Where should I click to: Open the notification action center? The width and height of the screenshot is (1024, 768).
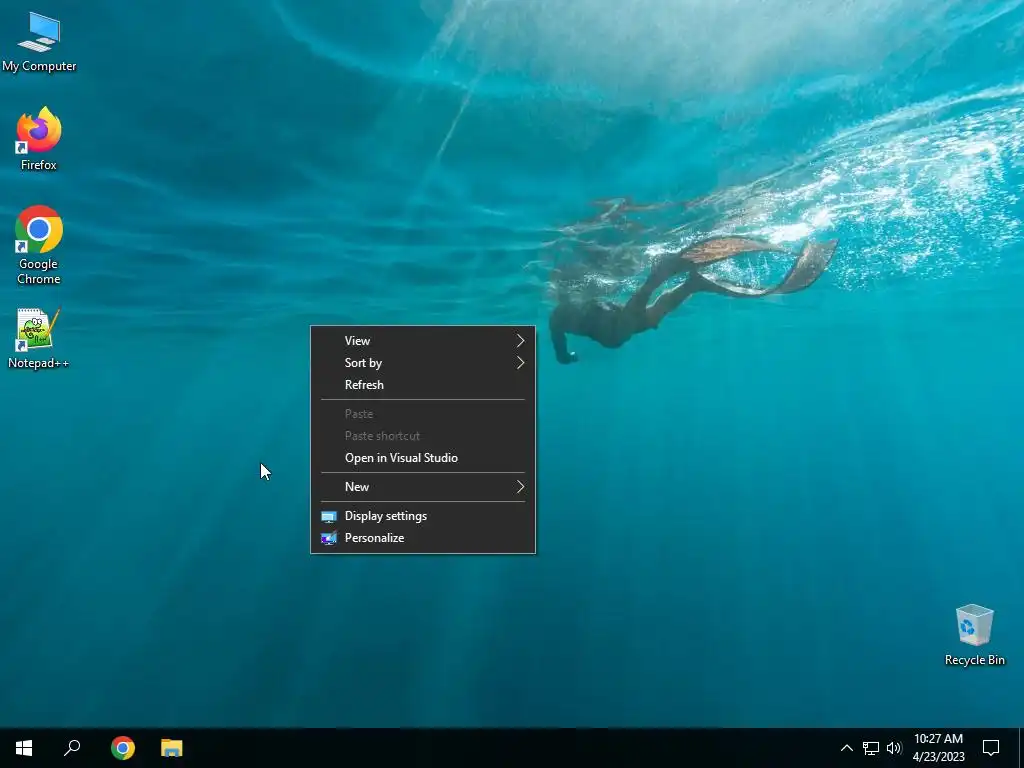click(x=991, y=748)
